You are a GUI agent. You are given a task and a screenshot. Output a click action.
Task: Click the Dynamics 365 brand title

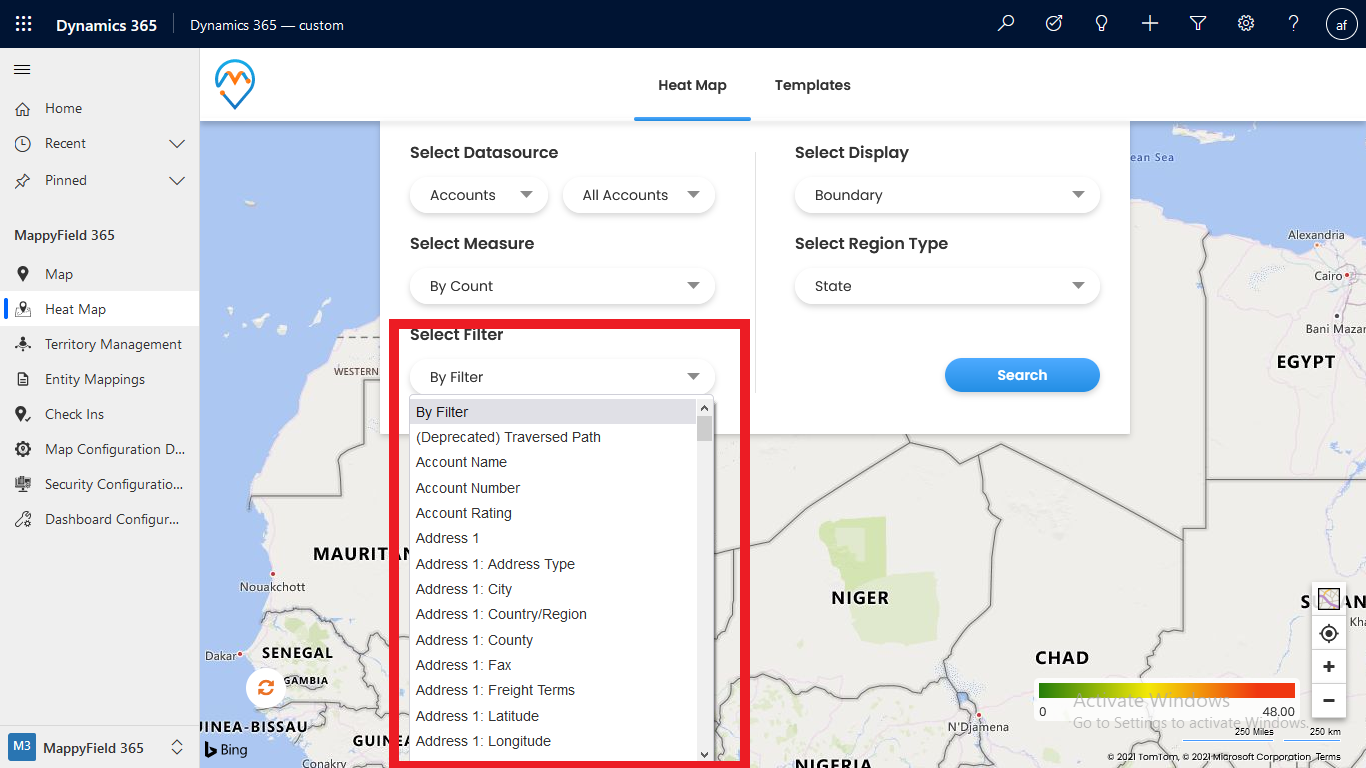106,25
